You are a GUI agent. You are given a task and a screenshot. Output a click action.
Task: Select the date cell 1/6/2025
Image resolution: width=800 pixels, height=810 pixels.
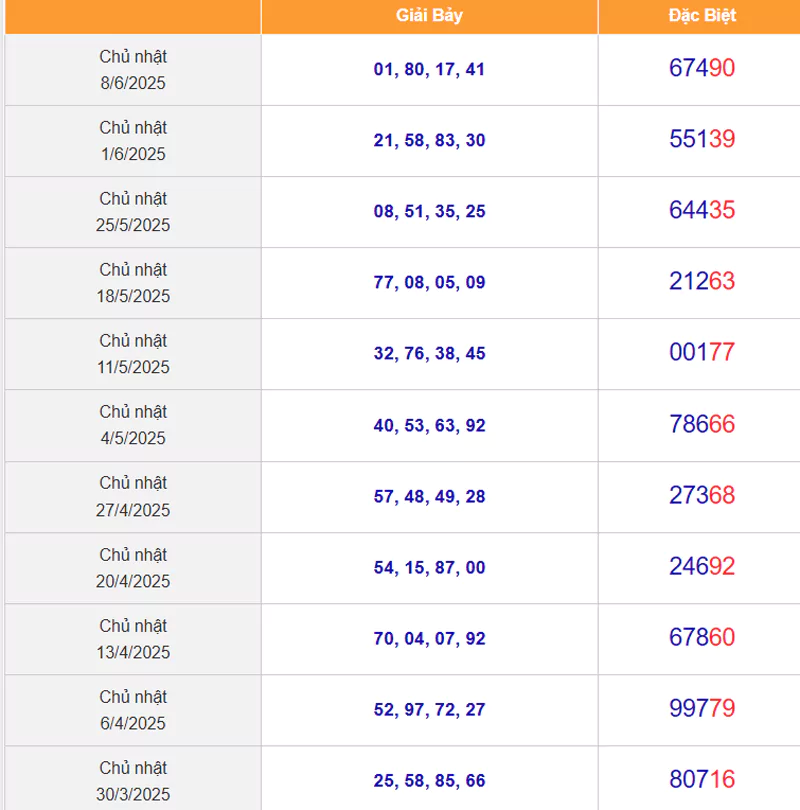click(133, 141)
